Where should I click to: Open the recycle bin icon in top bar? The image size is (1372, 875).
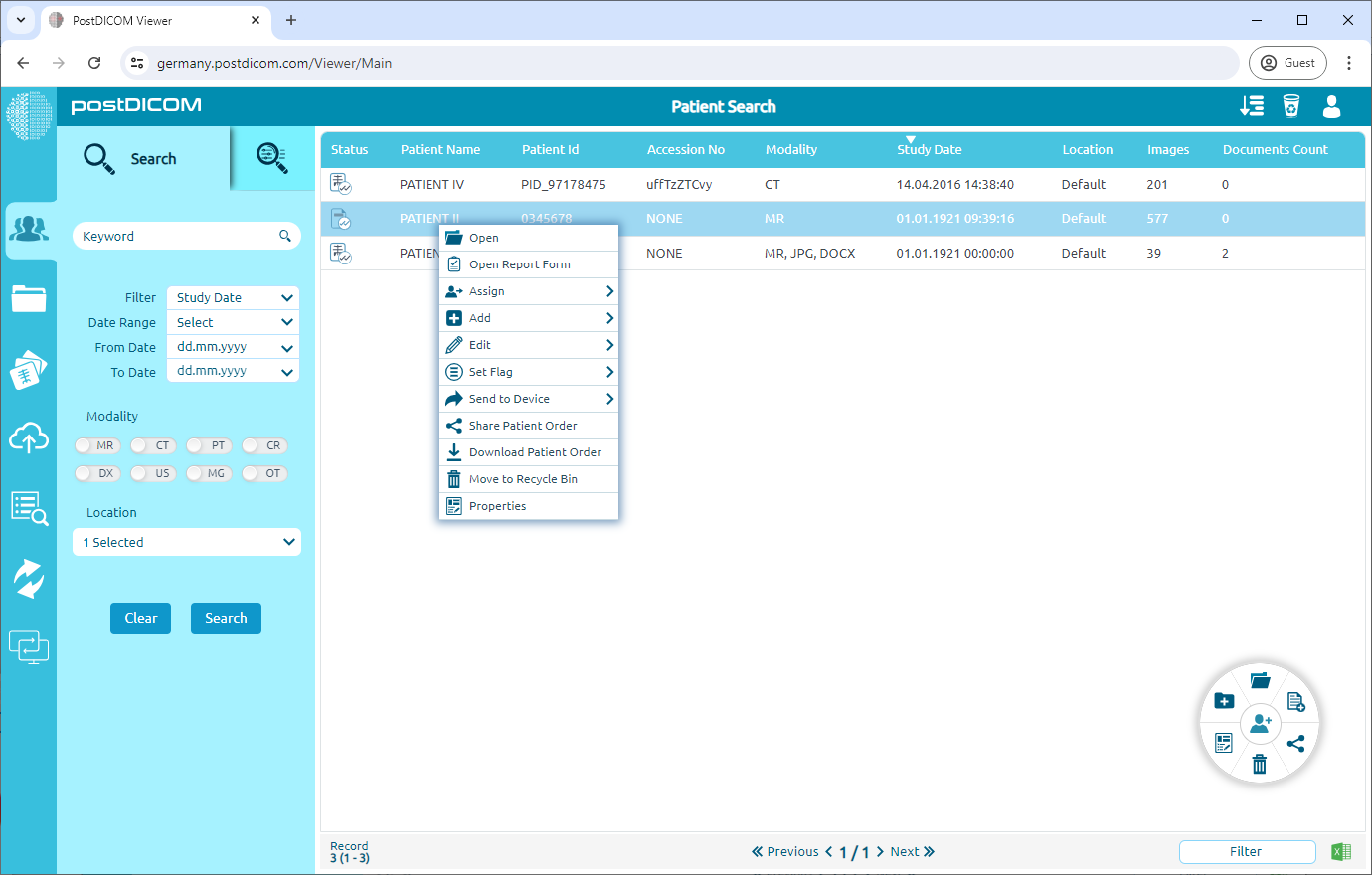point(1290,106)
